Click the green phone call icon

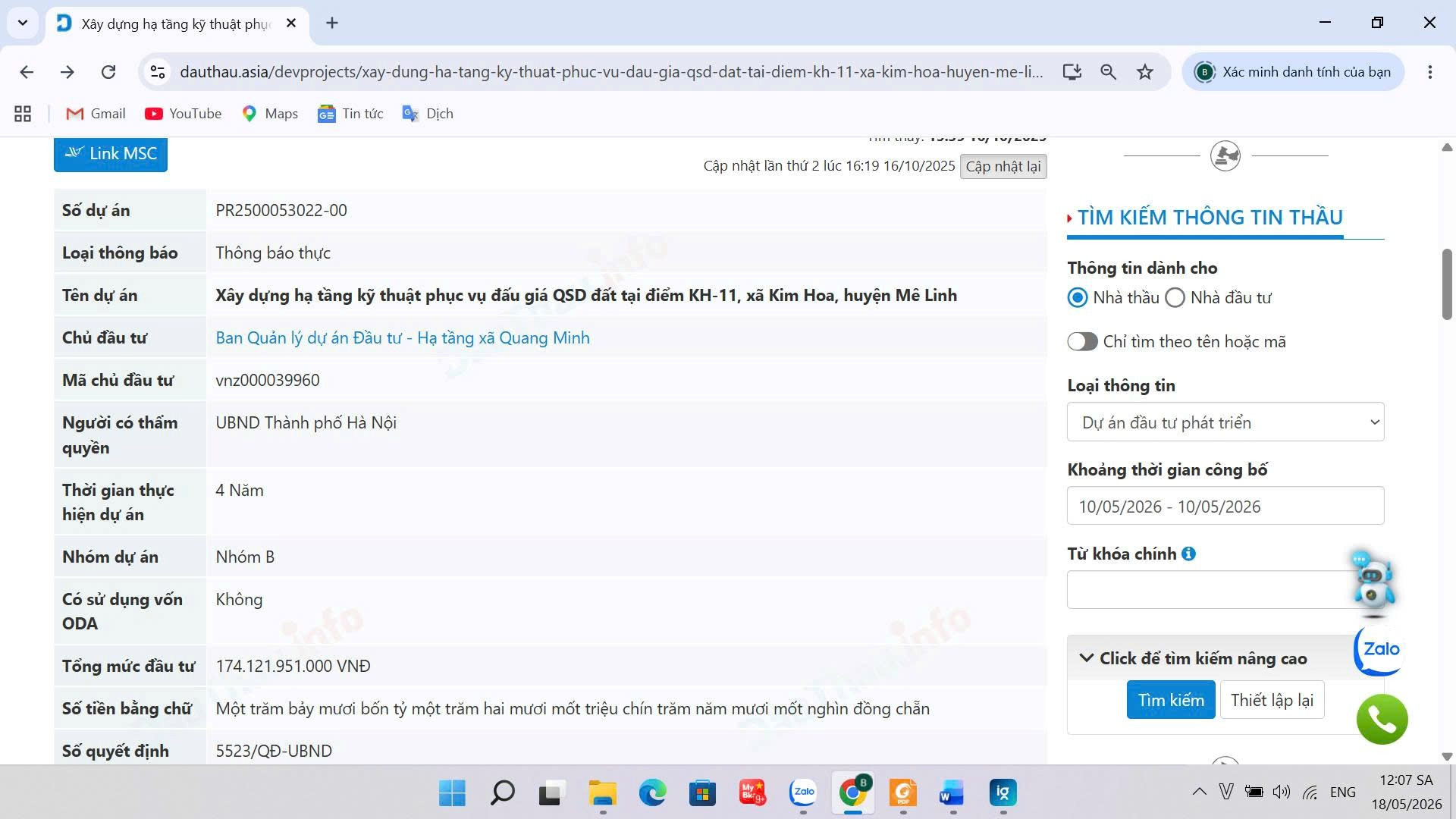click(1382, 719)
